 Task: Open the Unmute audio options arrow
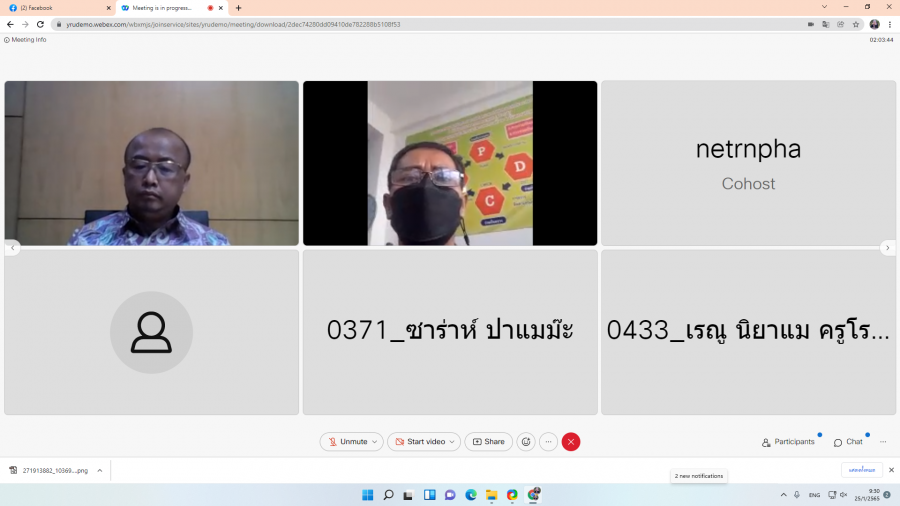point(375,442)
